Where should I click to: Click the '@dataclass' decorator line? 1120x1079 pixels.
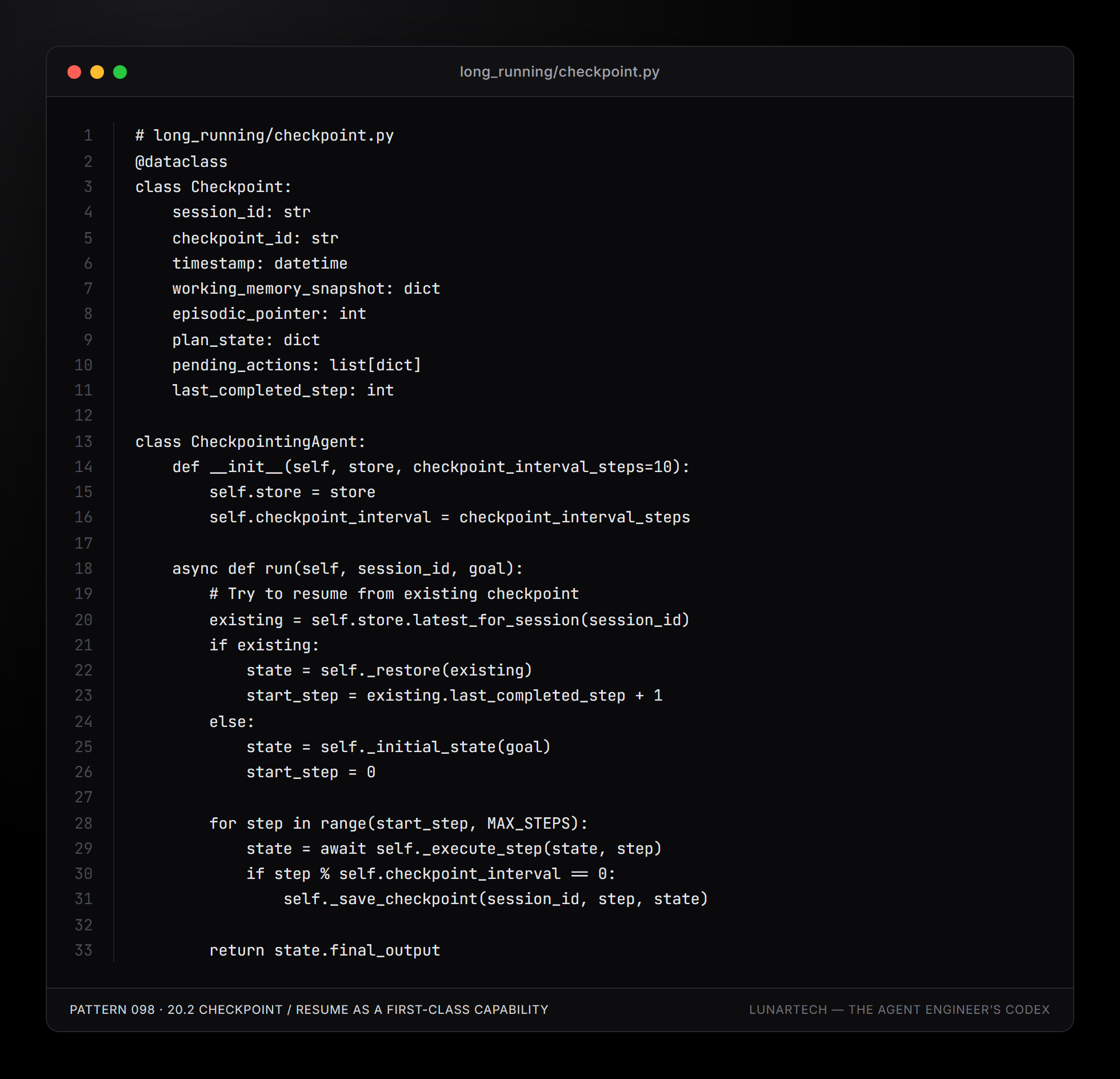181,162
